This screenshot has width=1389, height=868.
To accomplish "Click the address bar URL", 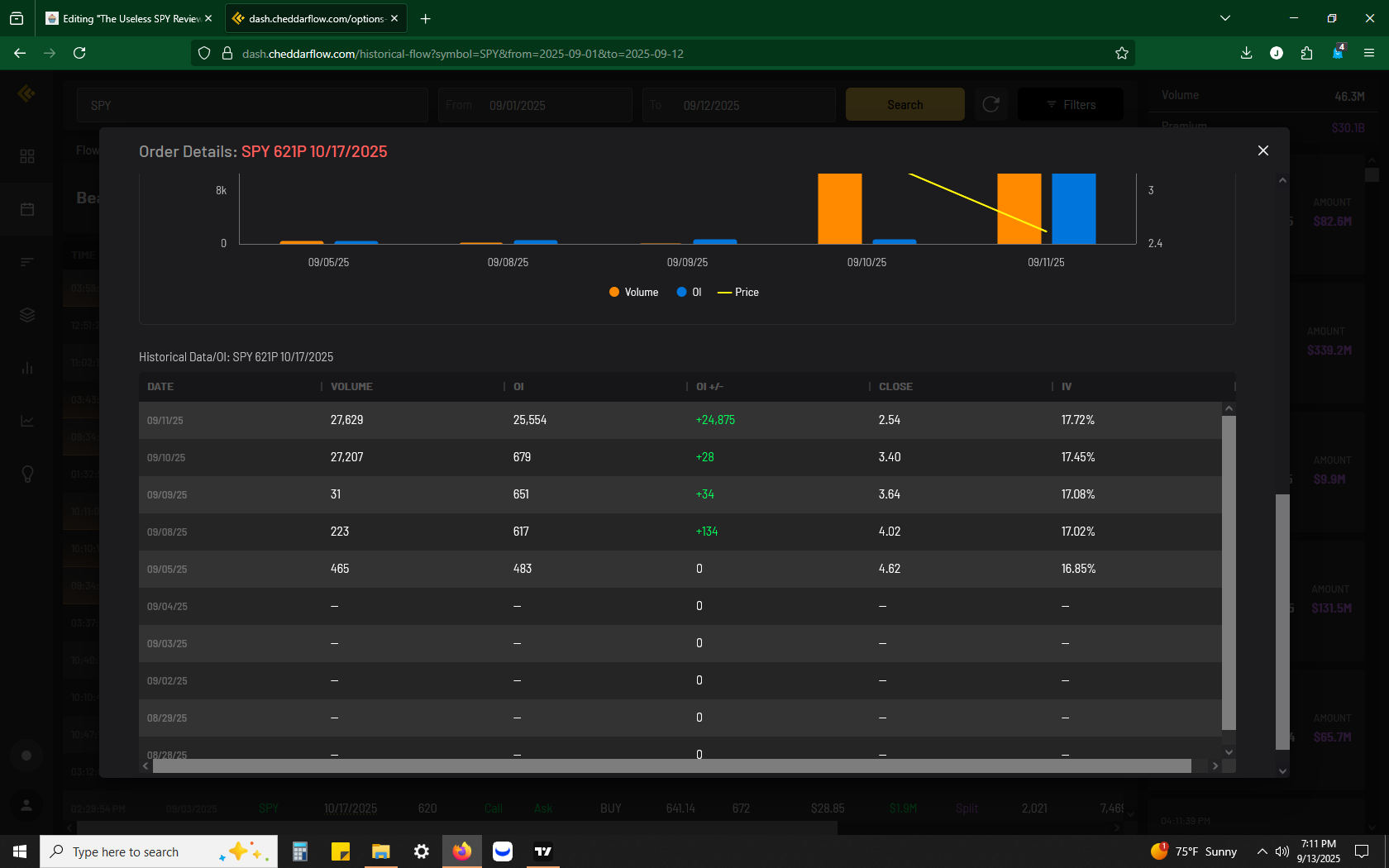I will [x=463, y=54].
